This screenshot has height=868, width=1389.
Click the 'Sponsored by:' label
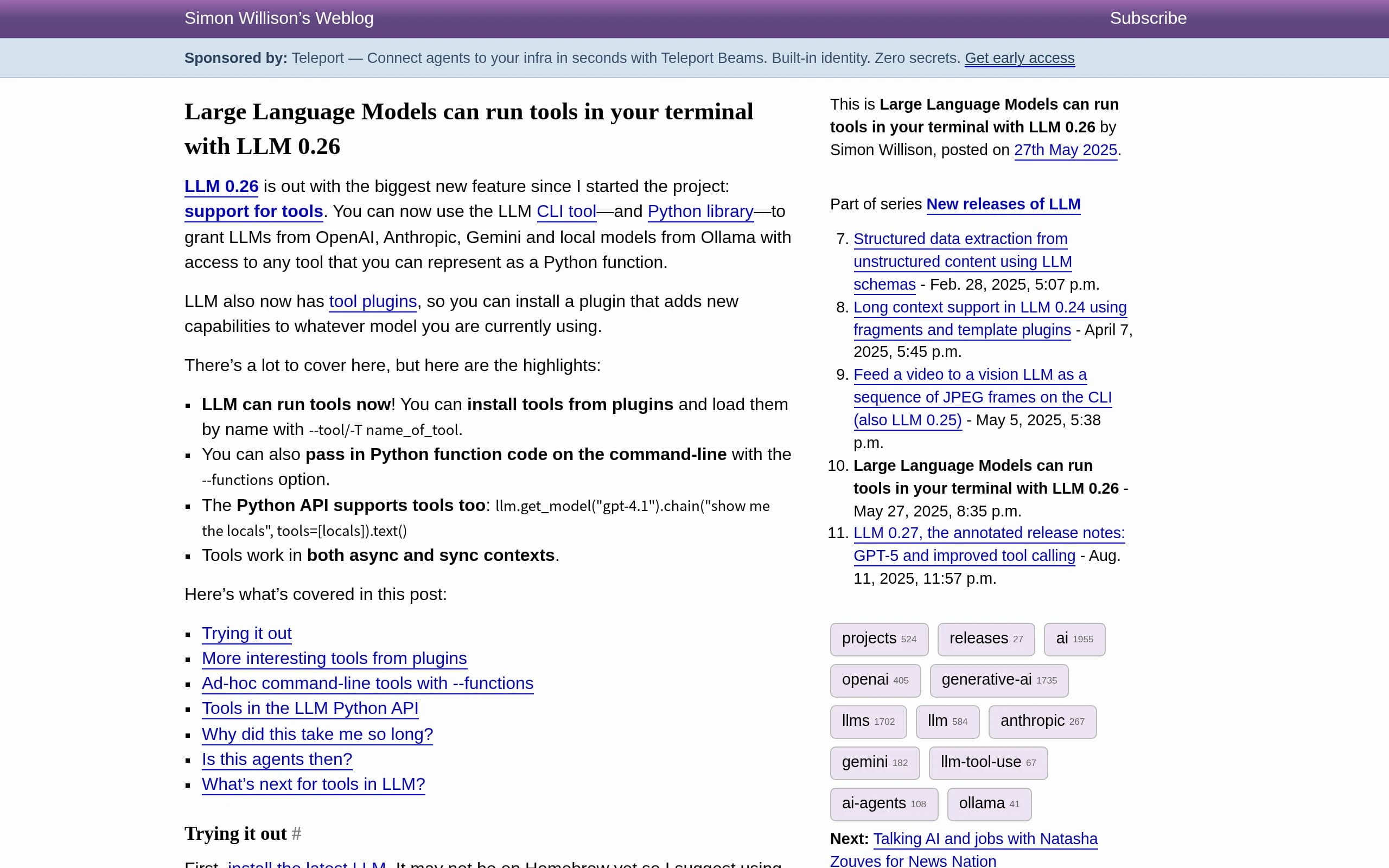[x=236, y=58]
